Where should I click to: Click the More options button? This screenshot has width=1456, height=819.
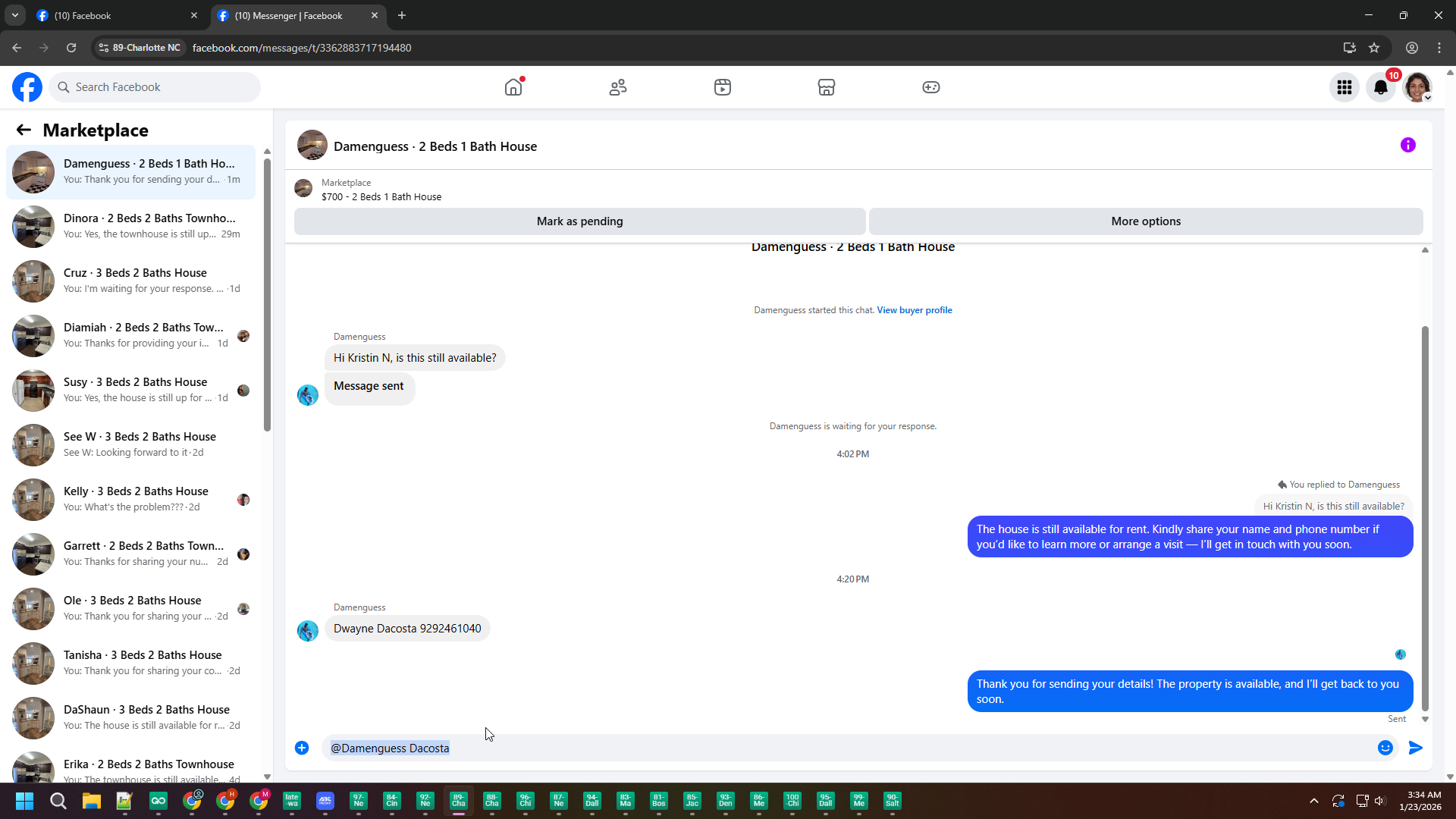click(1146, 221)
